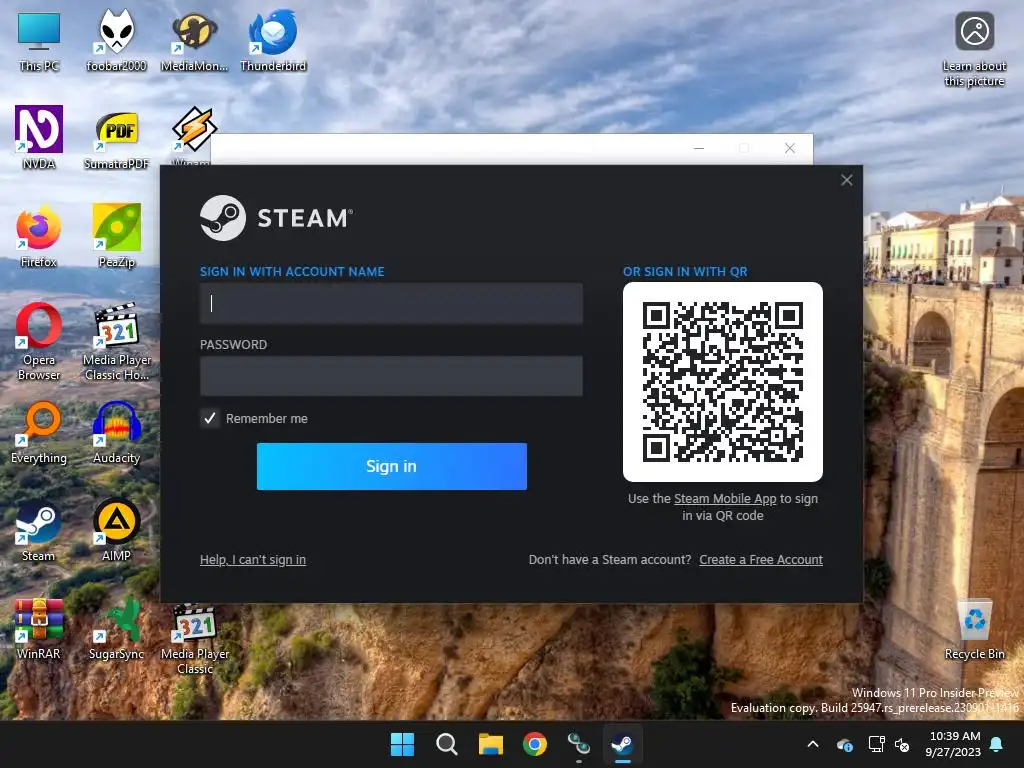Image resolution: width=1024 pixels, height=768 pixels.
Task: Click the Steam sign-in QR code
Action: [x=722, y=381]
